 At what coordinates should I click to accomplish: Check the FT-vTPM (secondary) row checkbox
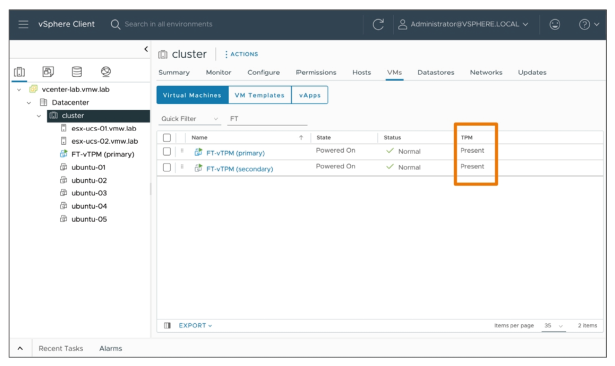click(167, 168)
